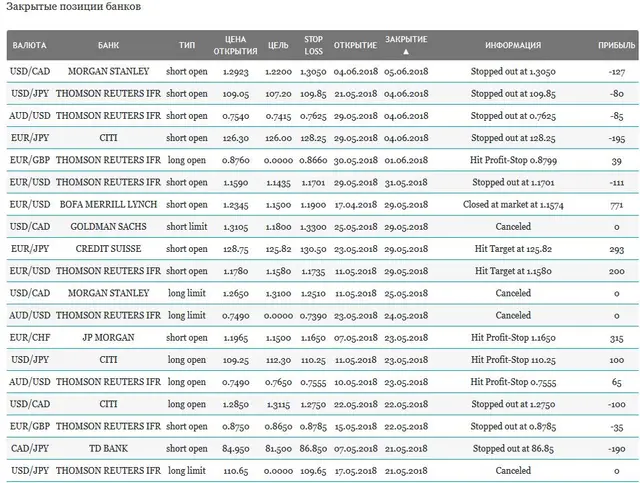Click the ЗАКРЫТИЕ header sort arrow

[406, 52]
